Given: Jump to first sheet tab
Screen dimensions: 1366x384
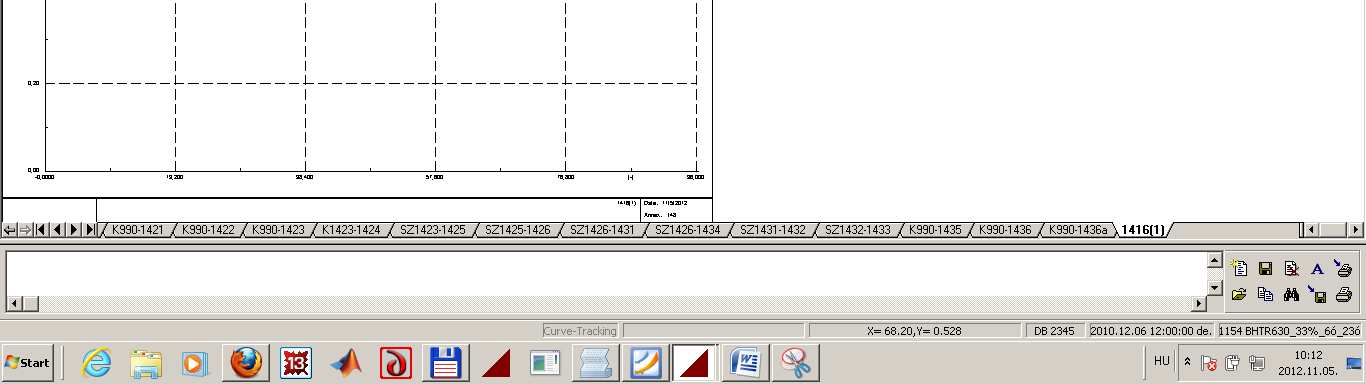Looking at the screenshot, I should coord(41,230).
